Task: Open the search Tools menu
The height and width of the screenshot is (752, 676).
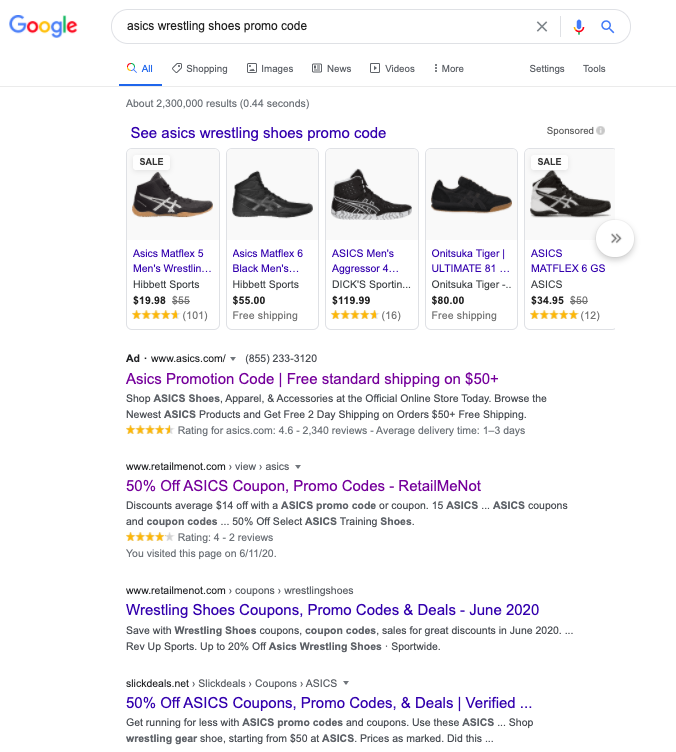Action: pyautogui.click(x=594, y=69)
